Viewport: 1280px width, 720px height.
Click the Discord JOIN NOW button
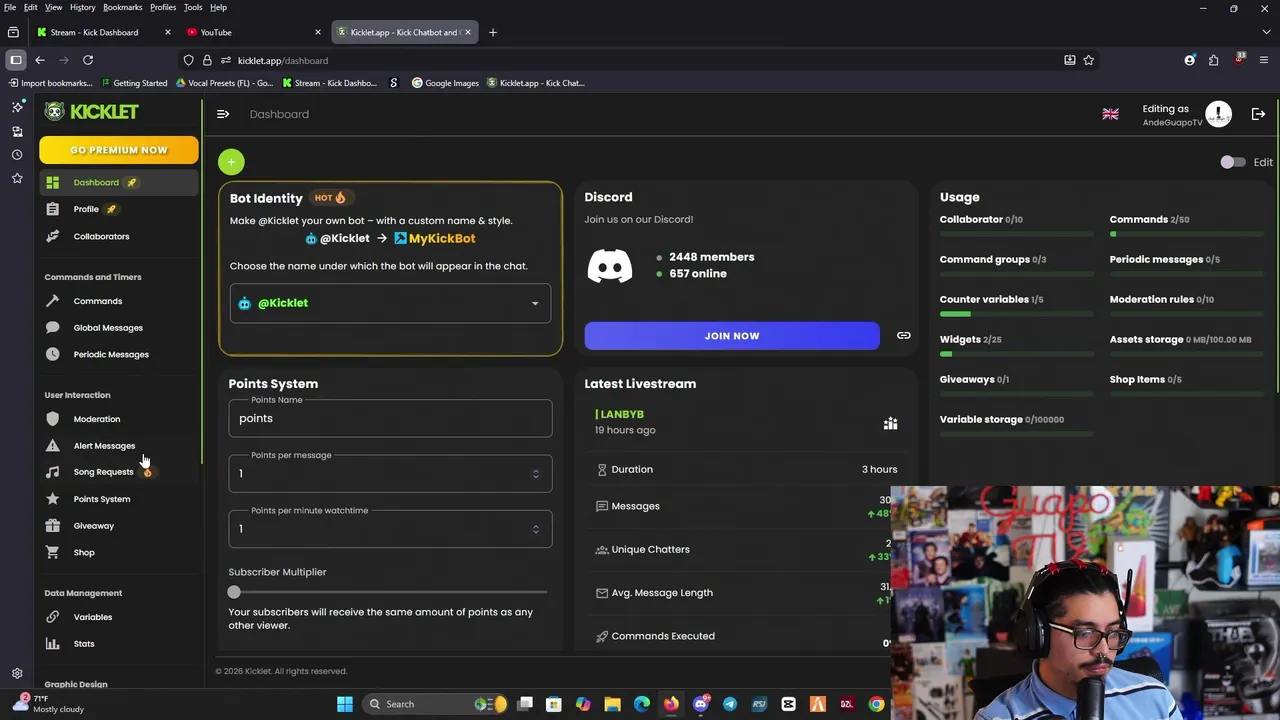click(732, 336)
